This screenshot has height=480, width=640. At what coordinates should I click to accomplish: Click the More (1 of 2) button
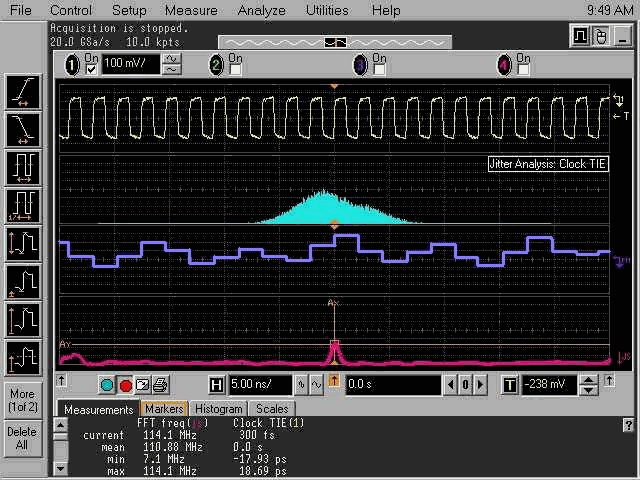pos(22,399)
